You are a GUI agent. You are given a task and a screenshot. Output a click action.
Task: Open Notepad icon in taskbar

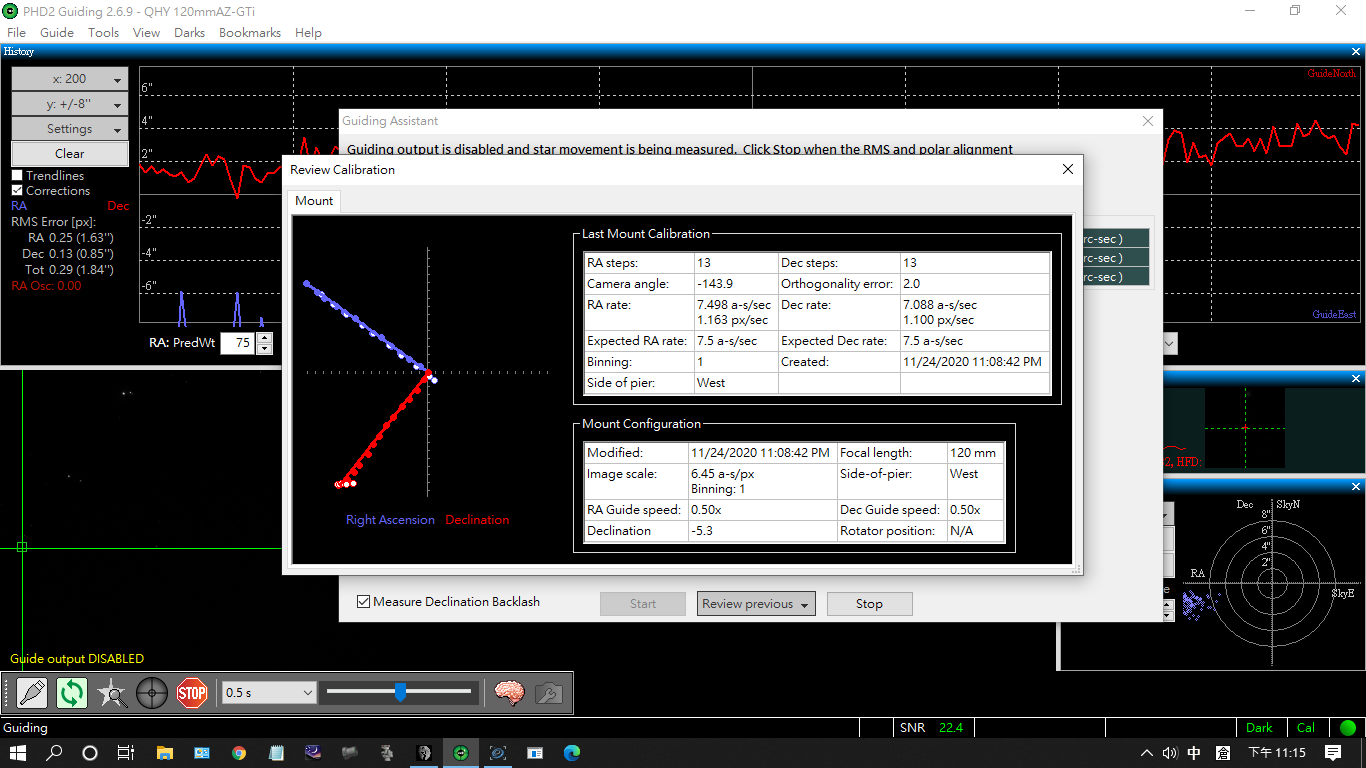pyautogui.click(x=276, y=753)
